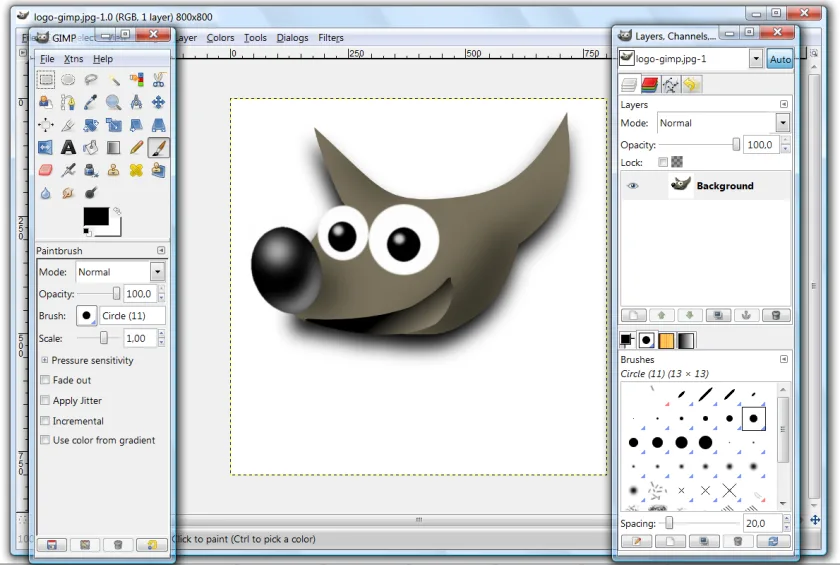
Task: Select the Rectangle Select tool
Action: (46, 80)
